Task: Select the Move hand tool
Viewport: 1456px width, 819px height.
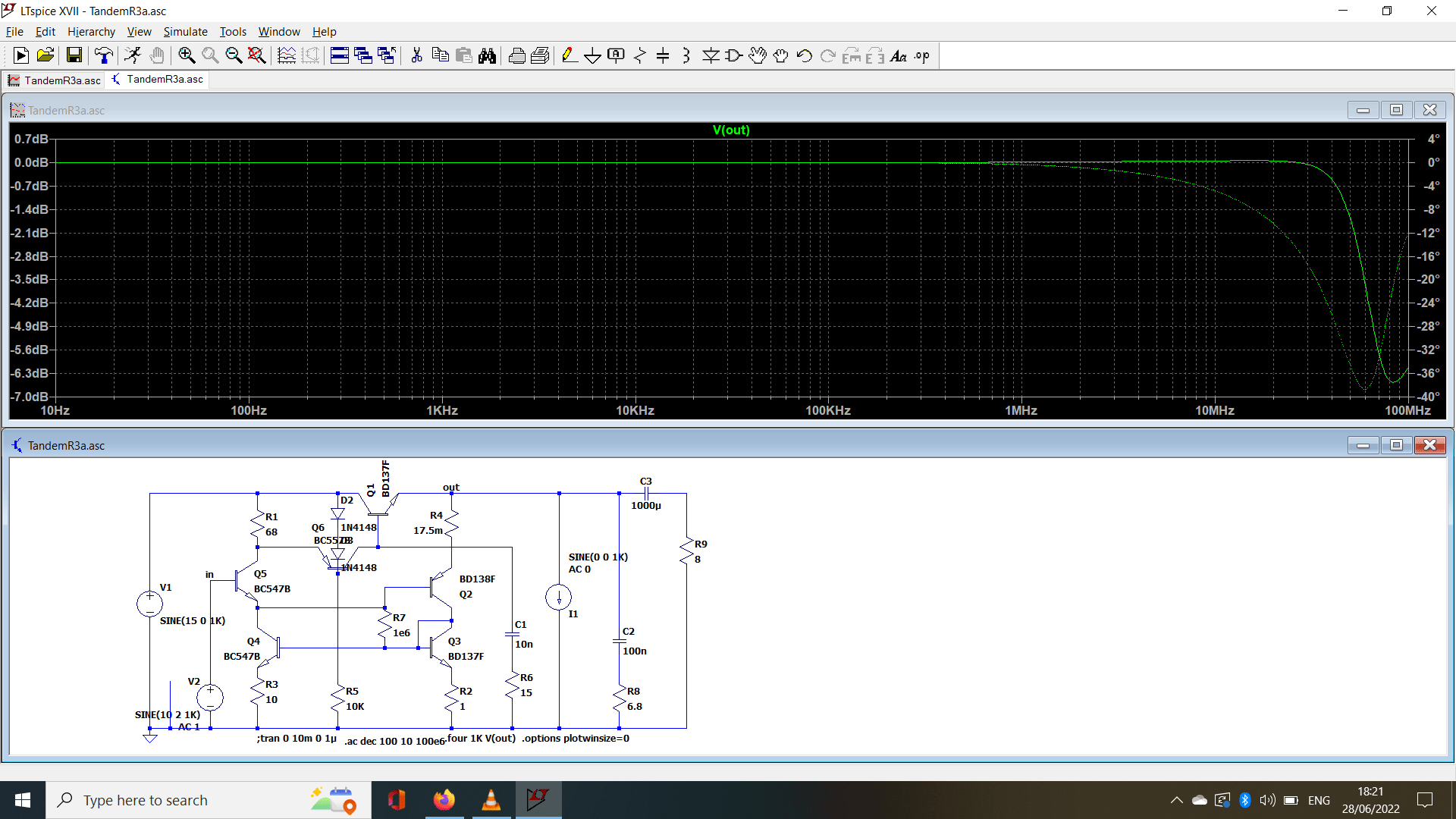Action: [x=758, y=55]
